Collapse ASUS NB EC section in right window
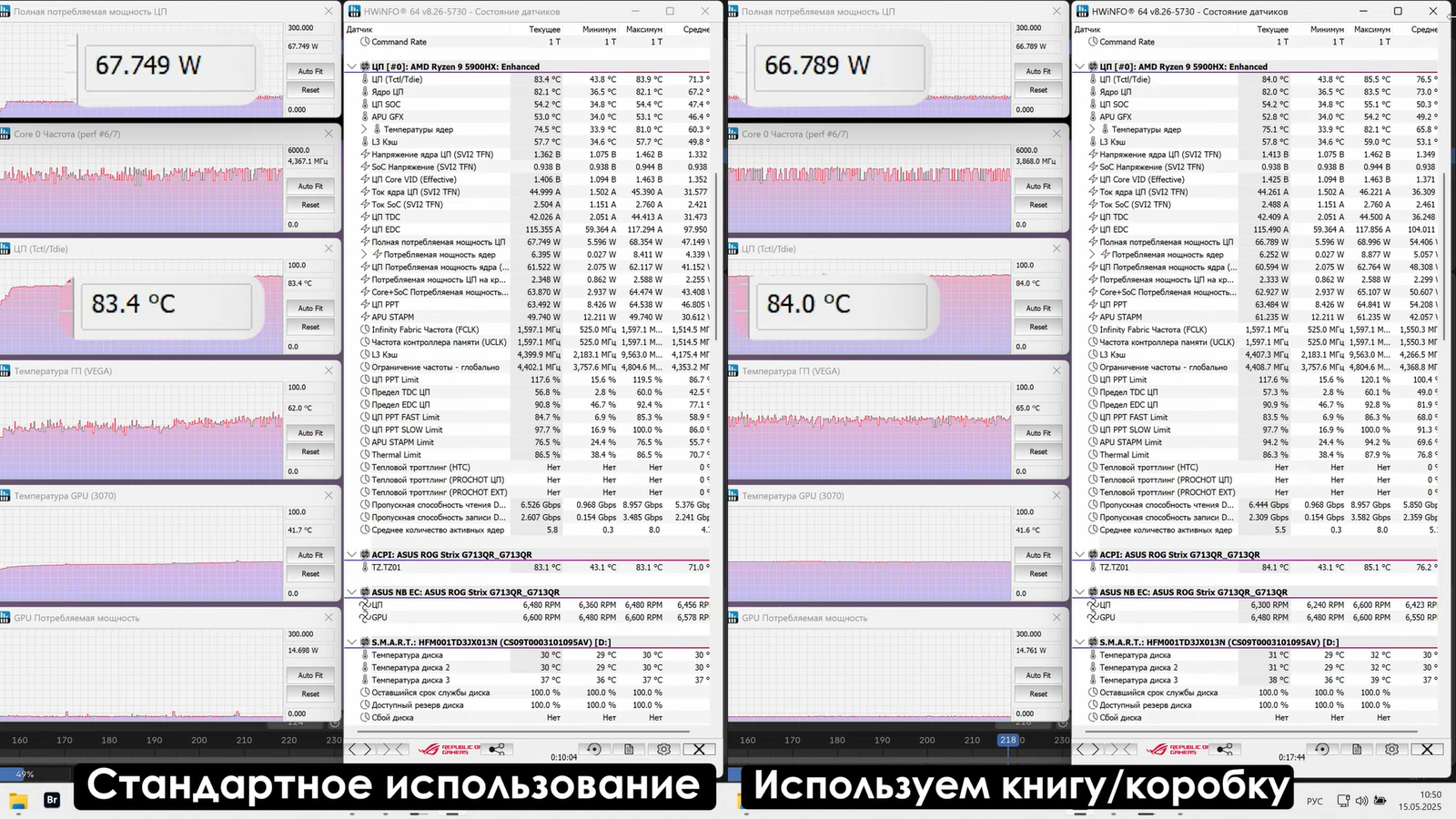 click(x=1080, y=591)
